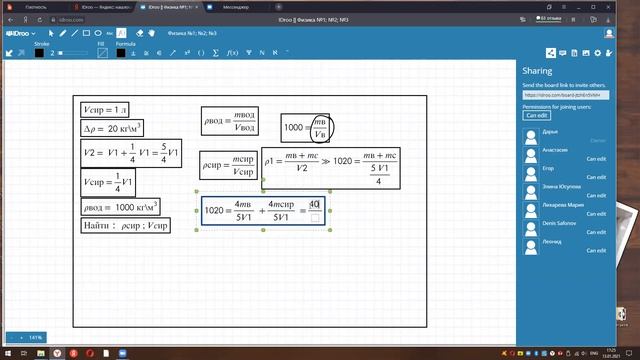Insert parentheses brackets formula template

pos(201,53)
